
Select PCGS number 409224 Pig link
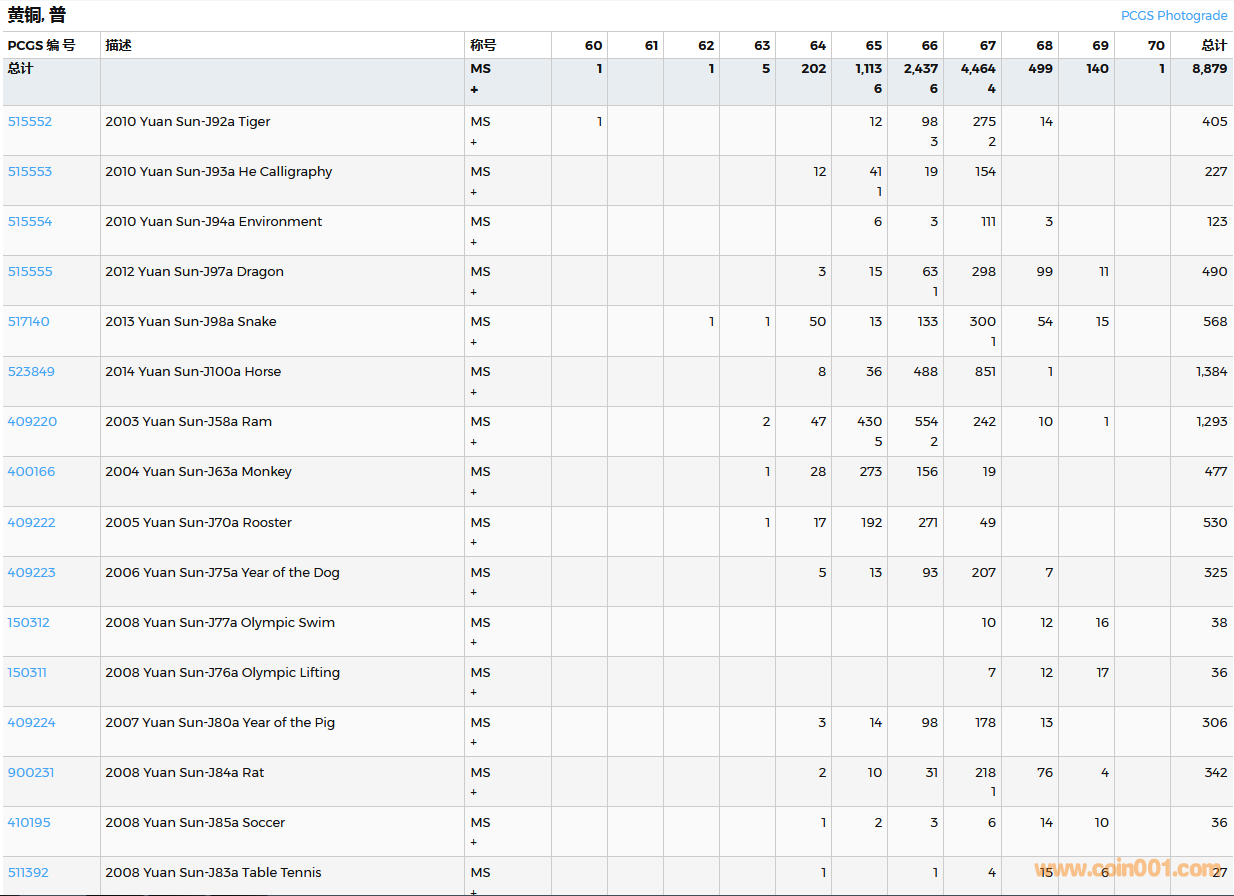[x=31, y=723]
